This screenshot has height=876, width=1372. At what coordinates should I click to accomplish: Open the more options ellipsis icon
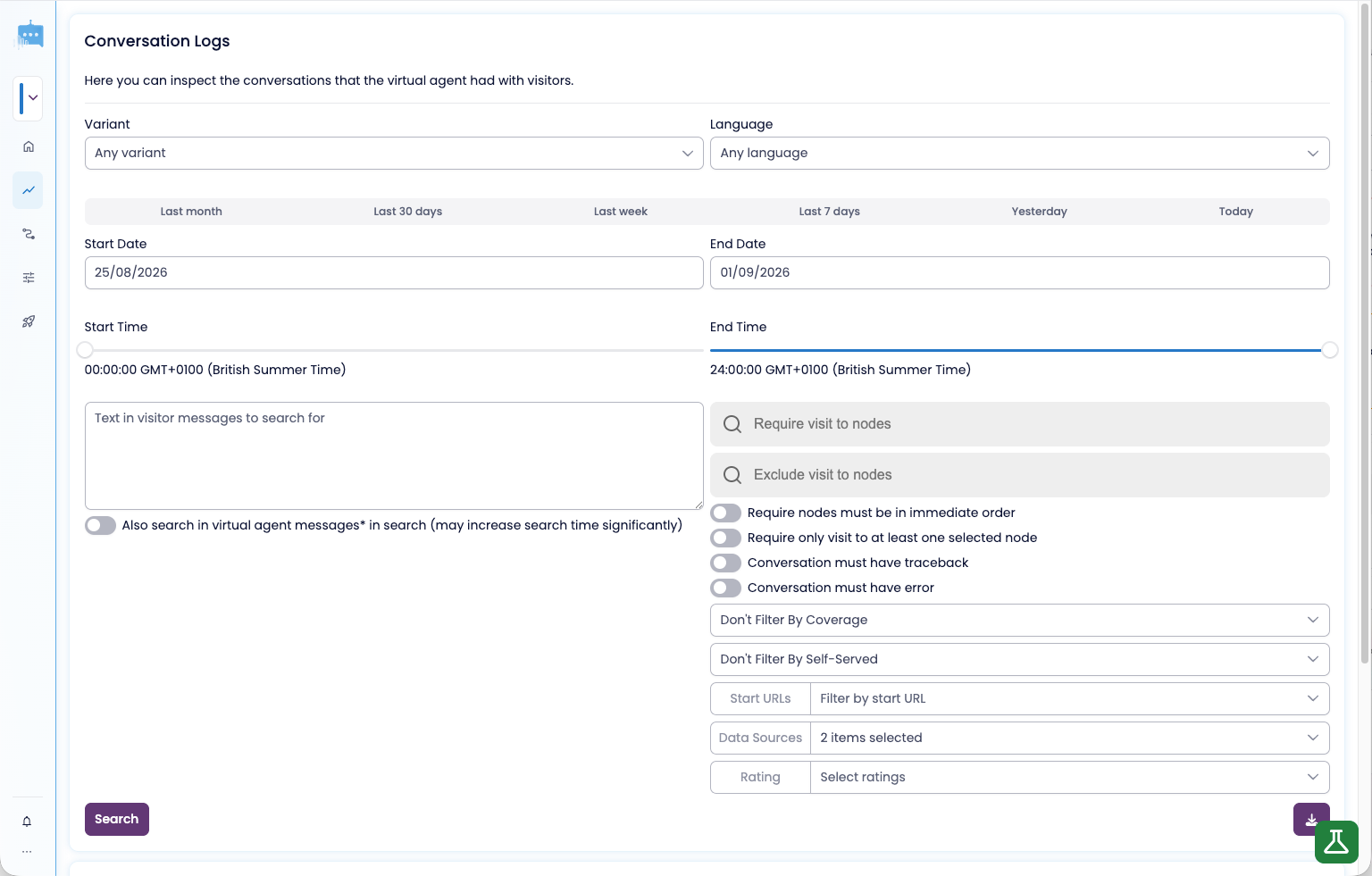[x=27, y=852]
